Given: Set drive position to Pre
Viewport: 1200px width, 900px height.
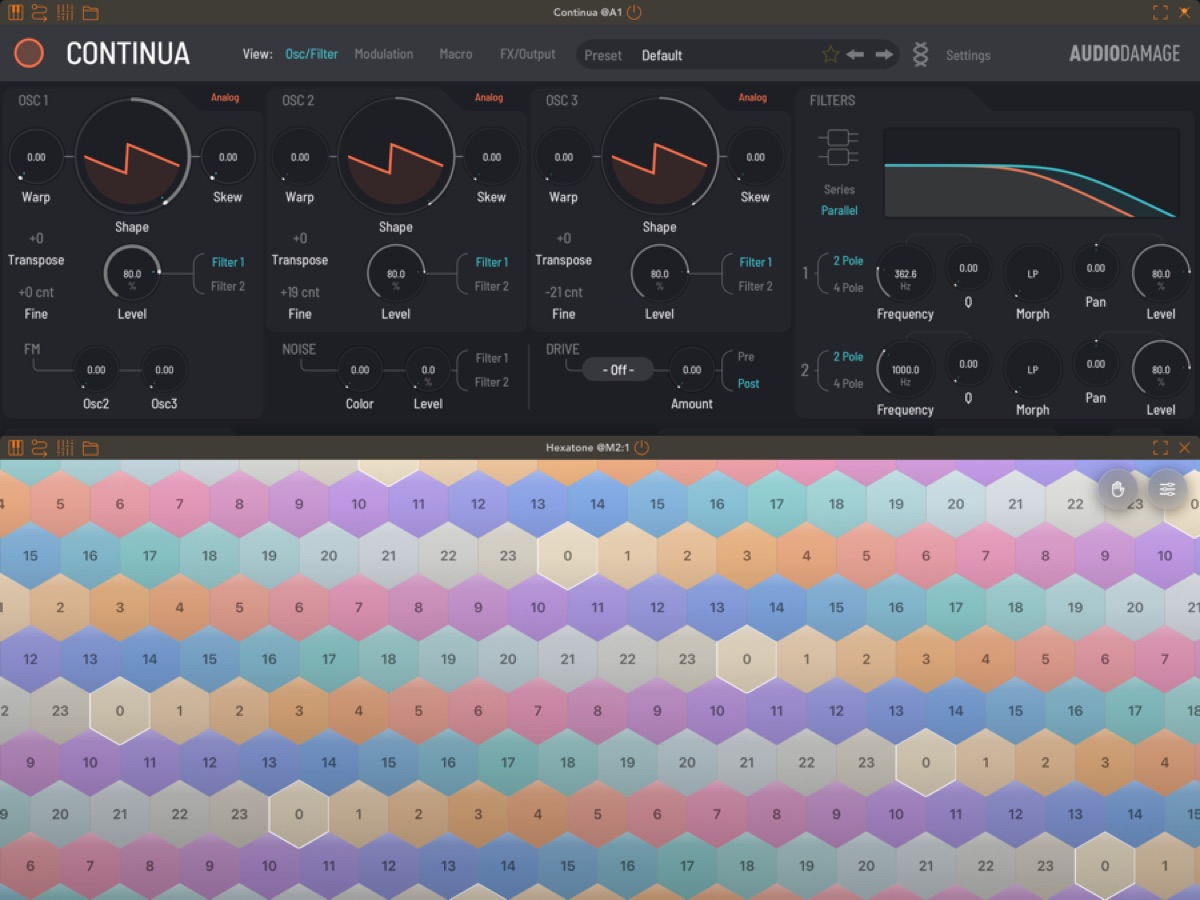Looking at the screenshot, I should coord(746,357).
